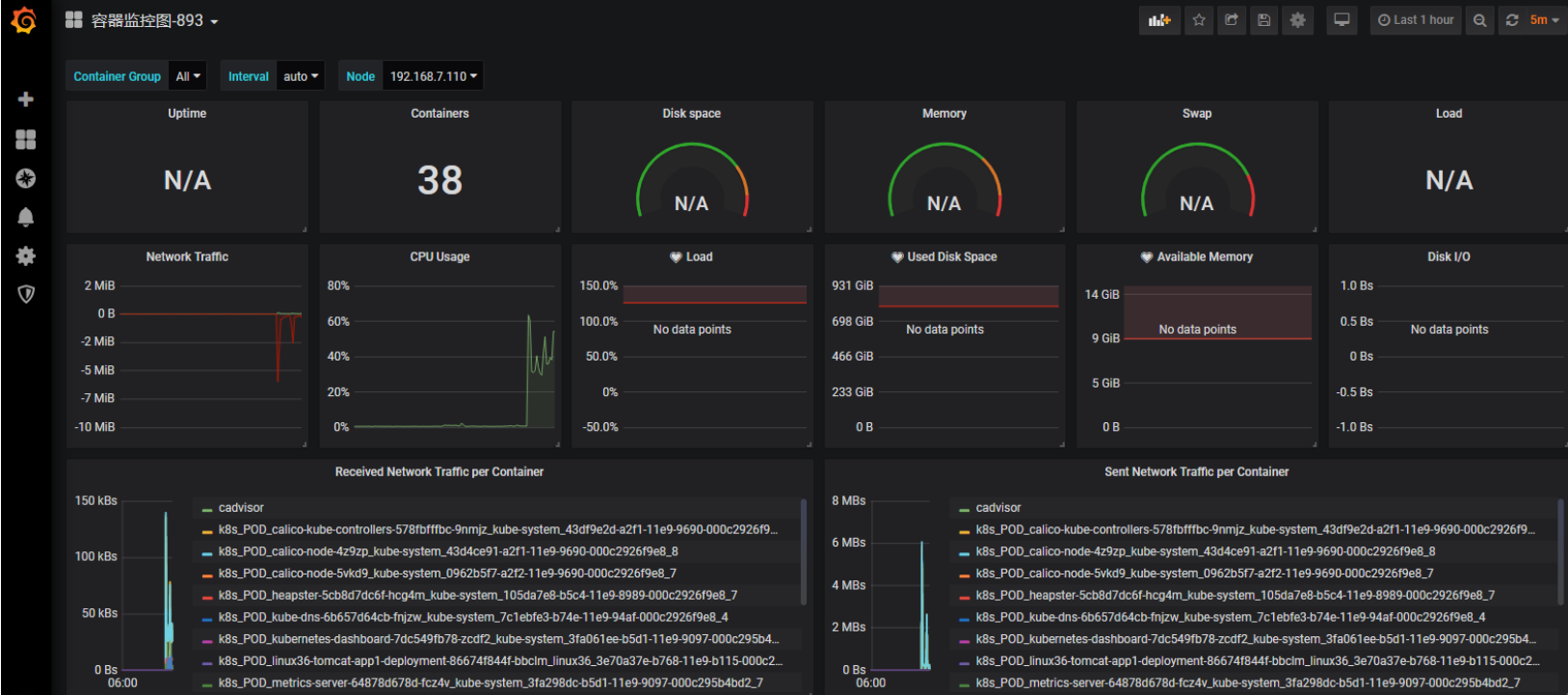
Task: Open the Alerting bell icon in sidebar
Action: pyautogui.click(x=26, y=217)
